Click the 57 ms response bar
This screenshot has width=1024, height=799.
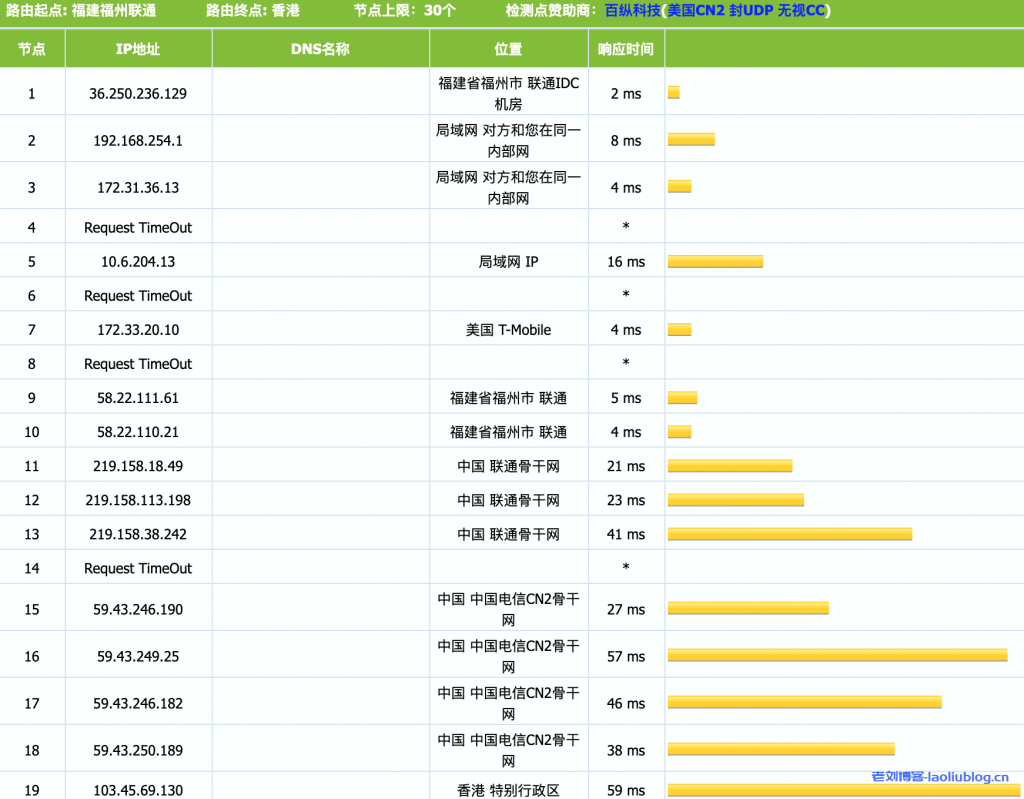click(x=837, y=656)
